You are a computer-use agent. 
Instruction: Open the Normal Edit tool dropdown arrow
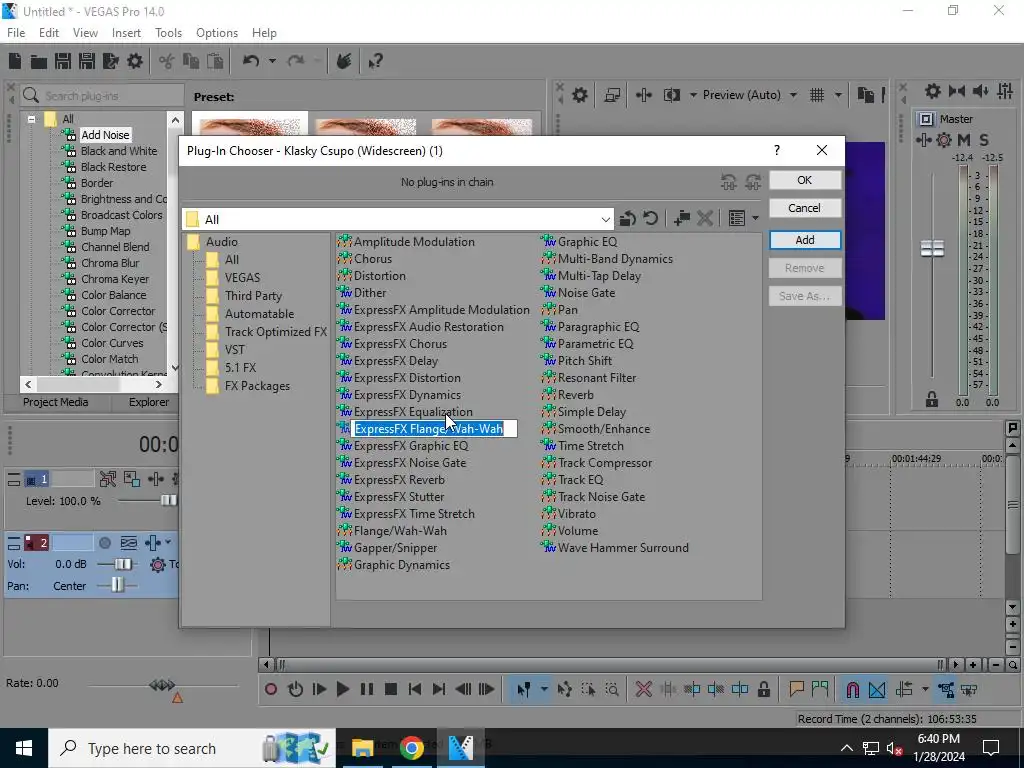coord(543,689)
